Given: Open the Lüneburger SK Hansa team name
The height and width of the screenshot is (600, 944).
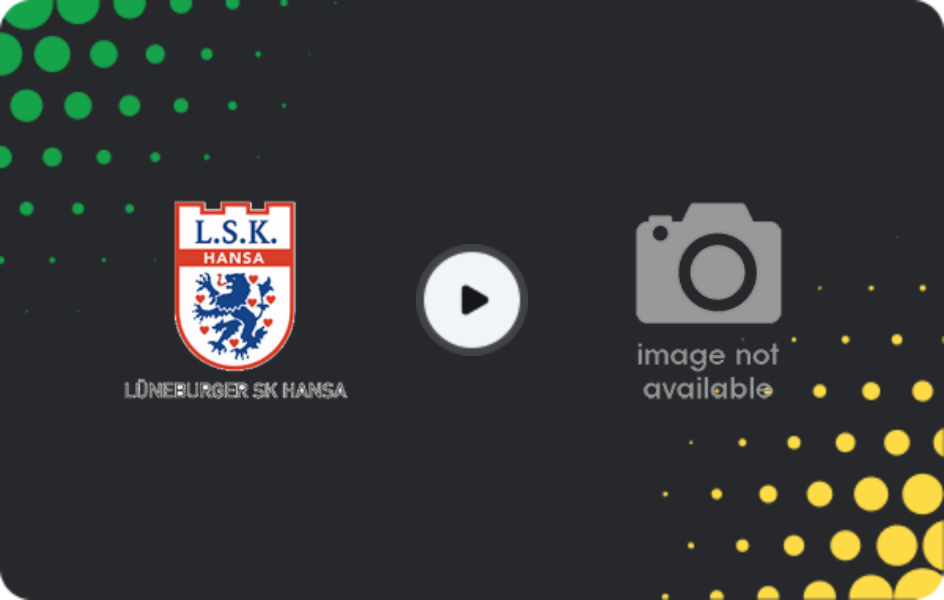Looking at the screenshot, I should [x=235, y=391].
